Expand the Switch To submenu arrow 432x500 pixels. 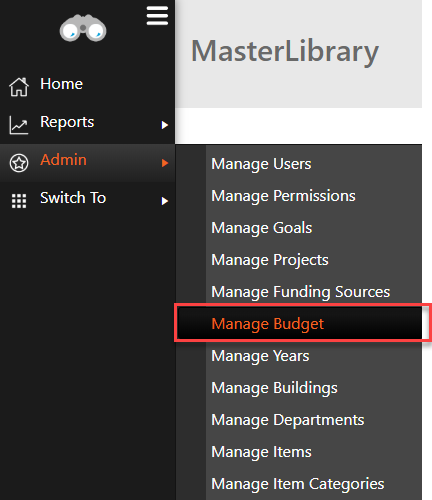tap(165, 201)
